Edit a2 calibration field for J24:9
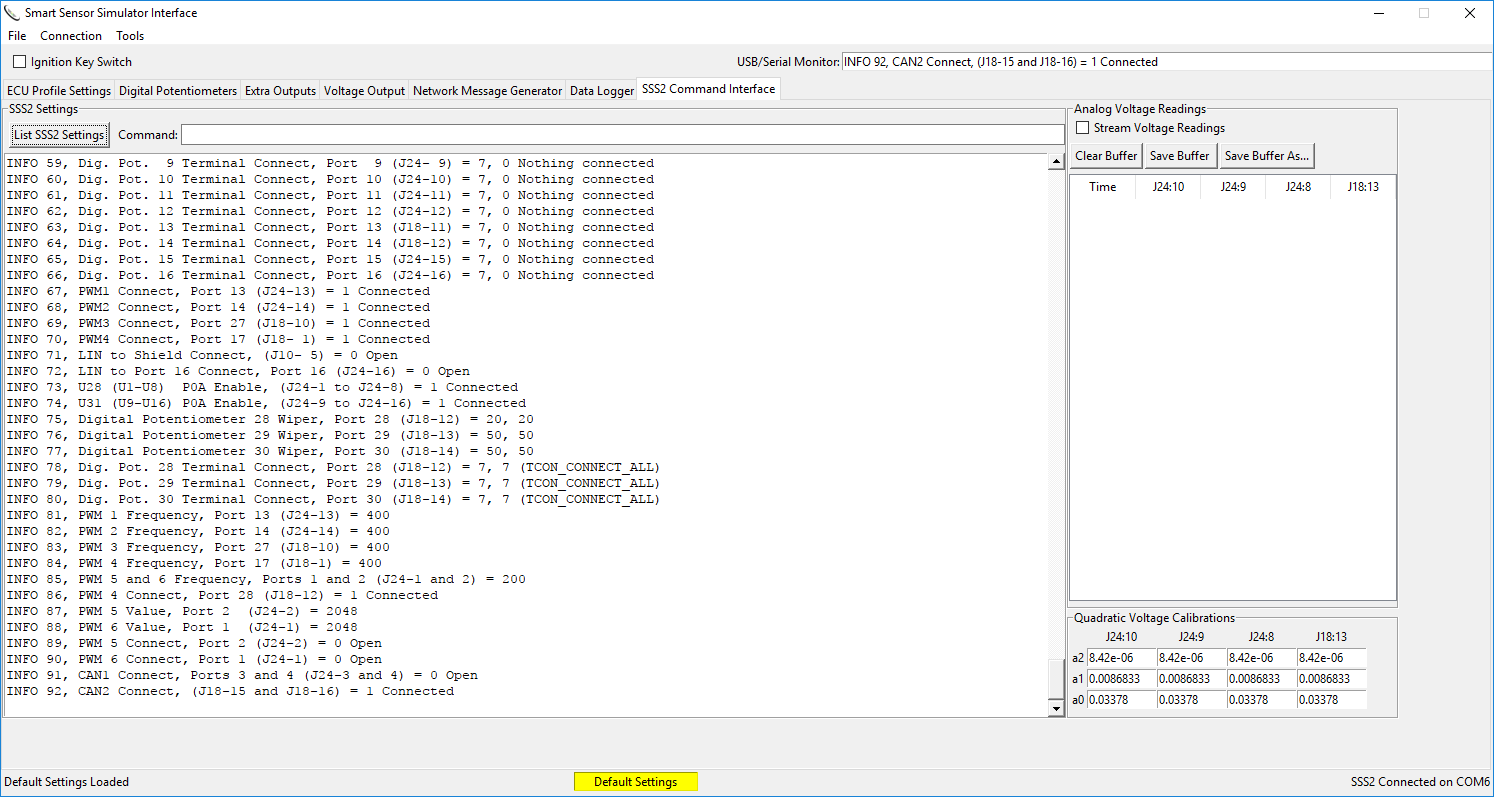The image size is (1494, 797). coord(1191,658)
